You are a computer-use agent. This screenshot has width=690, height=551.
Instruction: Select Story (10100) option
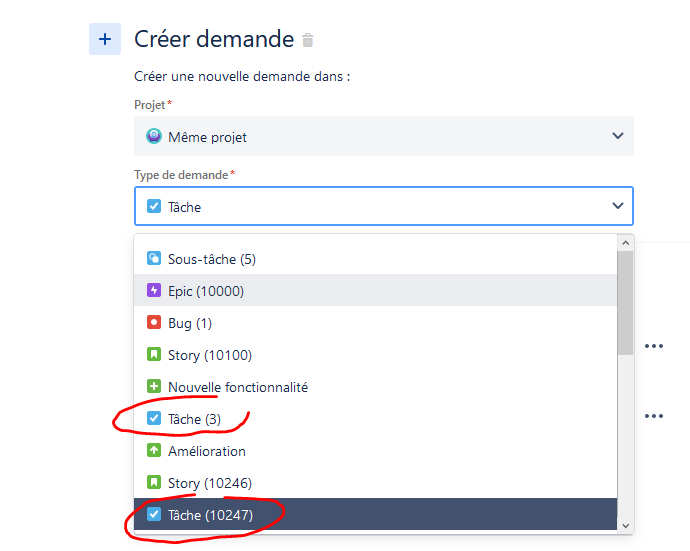point(375,355)
